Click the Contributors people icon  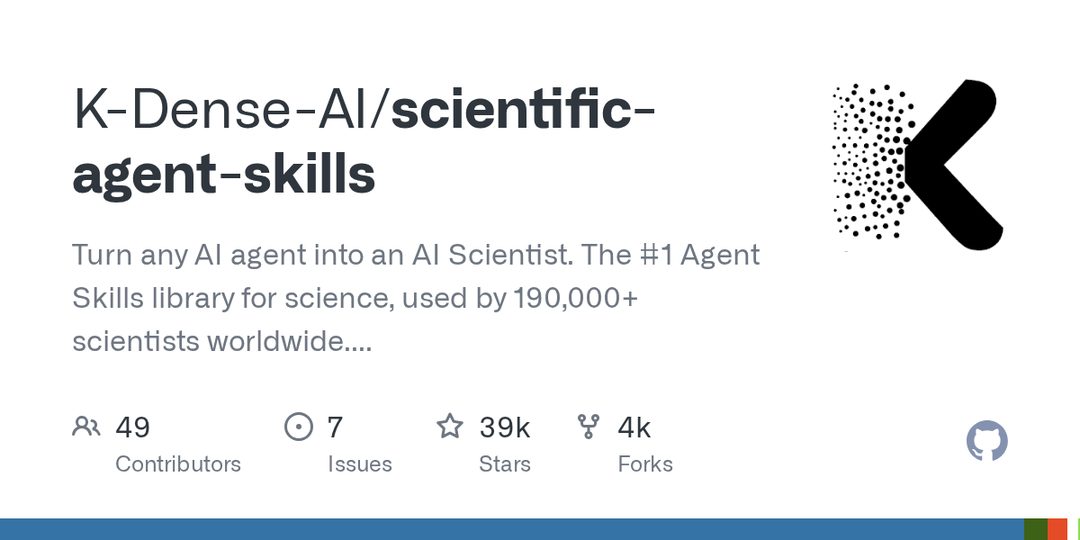tap(86, 426)
